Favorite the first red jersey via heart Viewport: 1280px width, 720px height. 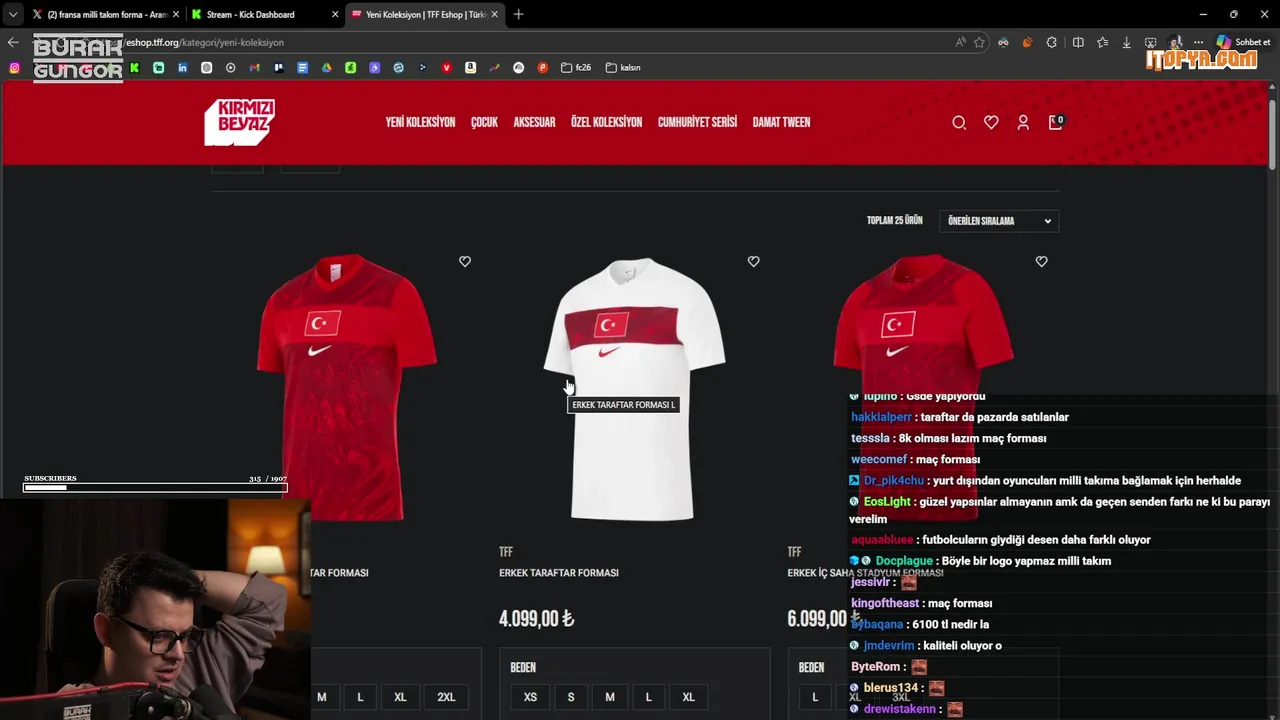pos(465,261)
